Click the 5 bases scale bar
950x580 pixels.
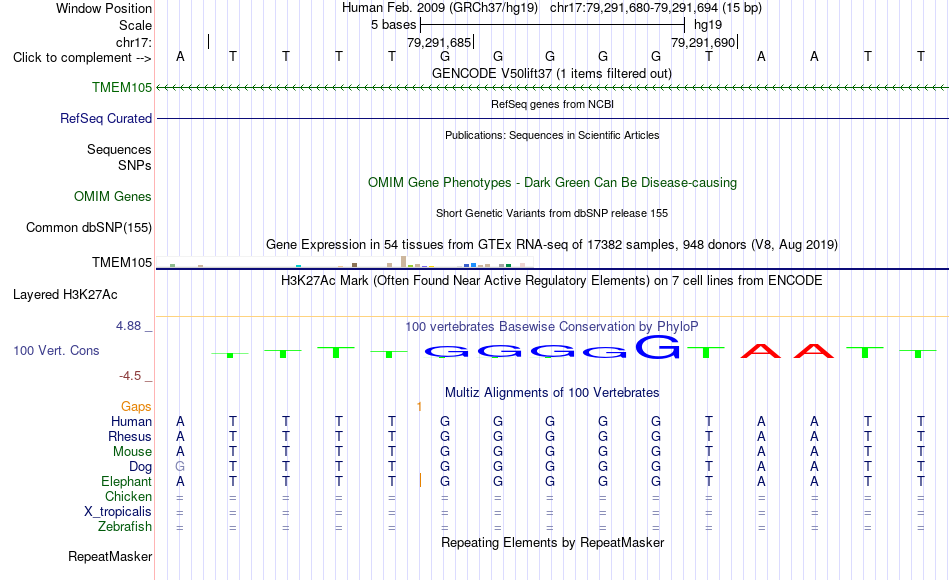[553, 25]
